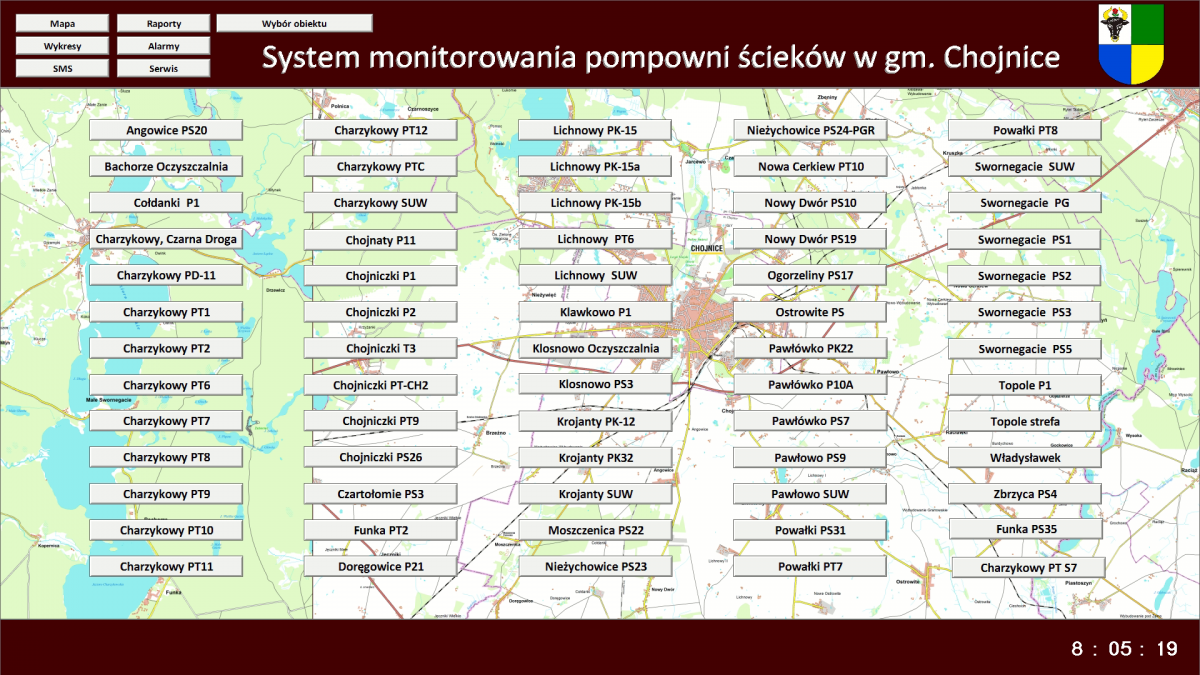Select Swornegacie SUW waterworks
The height and width of the screenshot is (675, 1200).
click(x=1025, y=167)
